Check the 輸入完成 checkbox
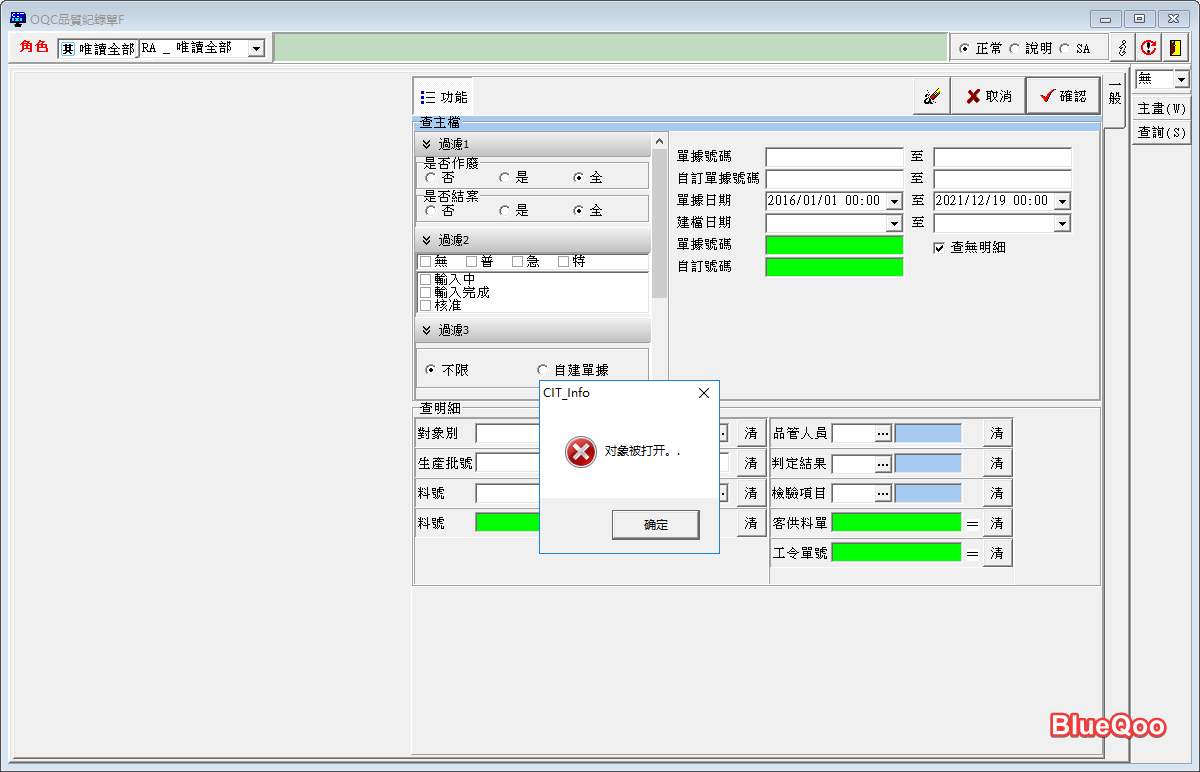Viewport: 1200px width, 772px height. [x=426, y=292]
